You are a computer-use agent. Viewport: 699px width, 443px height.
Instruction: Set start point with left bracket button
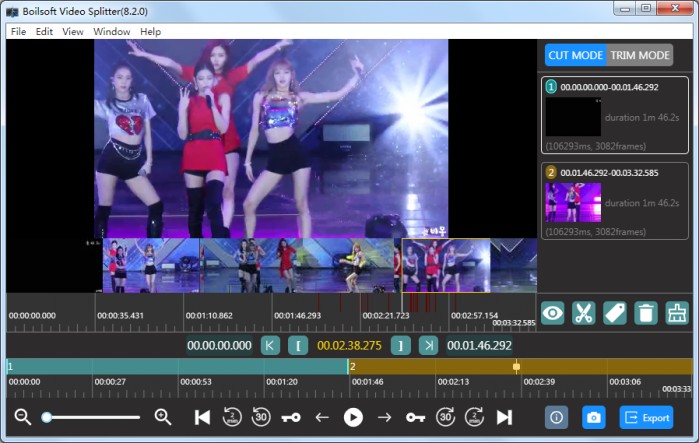tap(298, 345)
